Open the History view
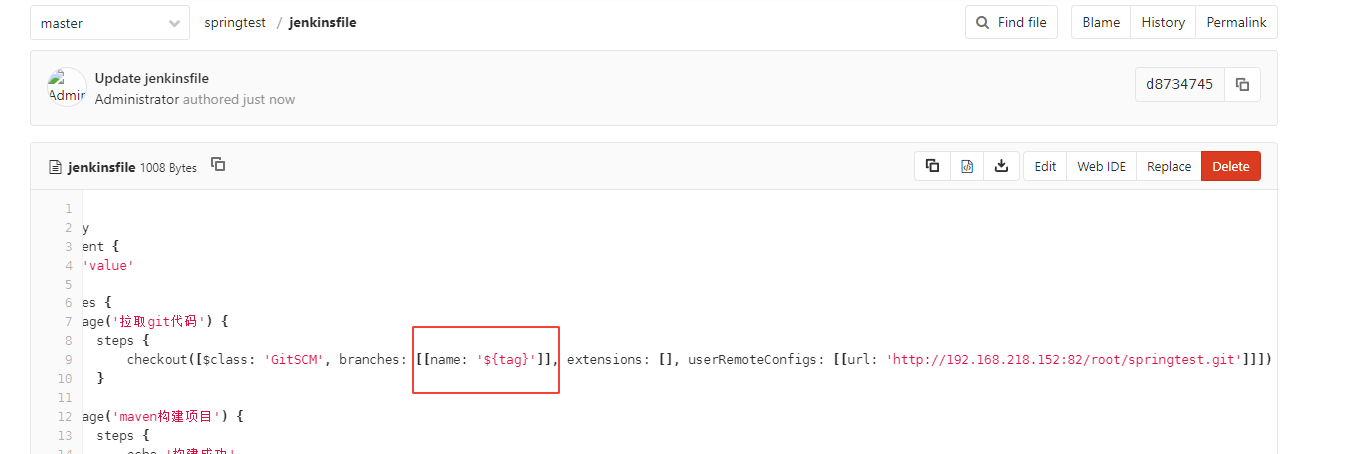1355x454 pixels. 1163,22
